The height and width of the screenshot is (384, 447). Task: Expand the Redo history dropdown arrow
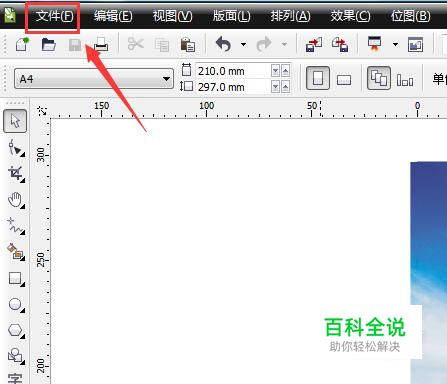(284, 44)
